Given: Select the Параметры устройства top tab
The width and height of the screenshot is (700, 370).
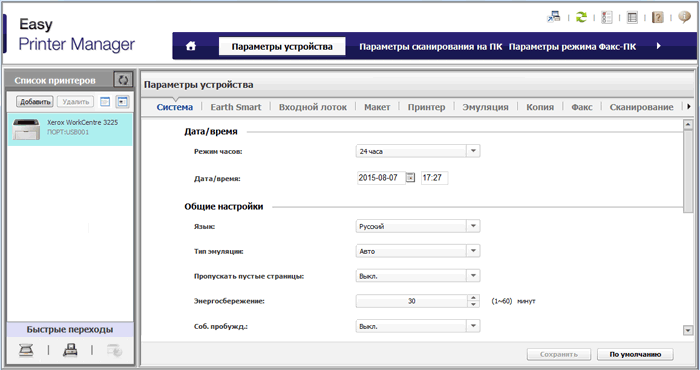Looking at the screenshot, I should click(x=282, y=46).
